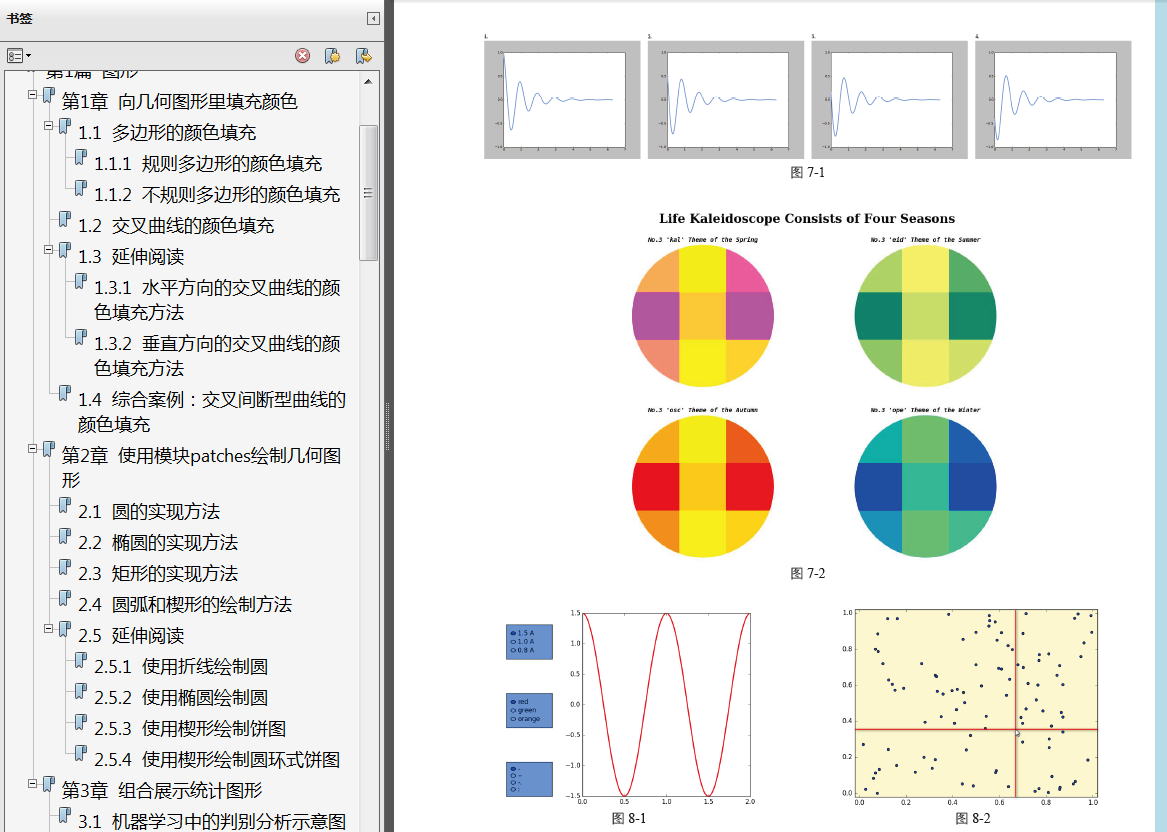Open bookmark 第1章 向几何图形里填充颜色

click(179, 101)
